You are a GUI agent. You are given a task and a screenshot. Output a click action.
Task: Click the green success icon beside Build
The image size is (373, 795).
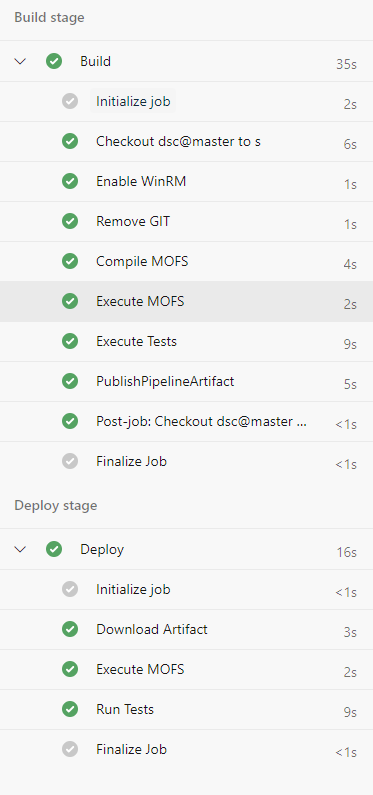(54, 61)
